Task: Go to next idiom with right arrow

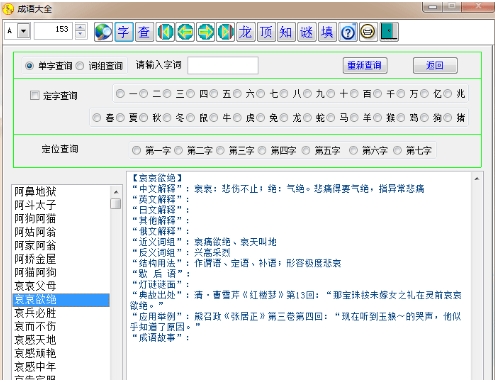Action: click(205, 32)
